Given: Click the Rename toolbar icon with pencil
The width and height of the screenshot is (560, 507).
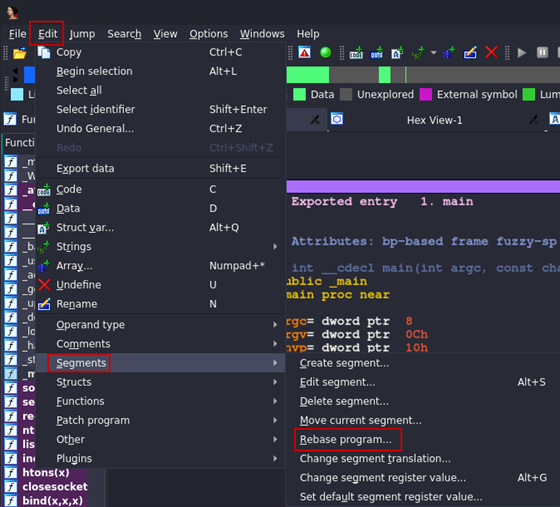Looking at the screenshot, I should 470,53.
